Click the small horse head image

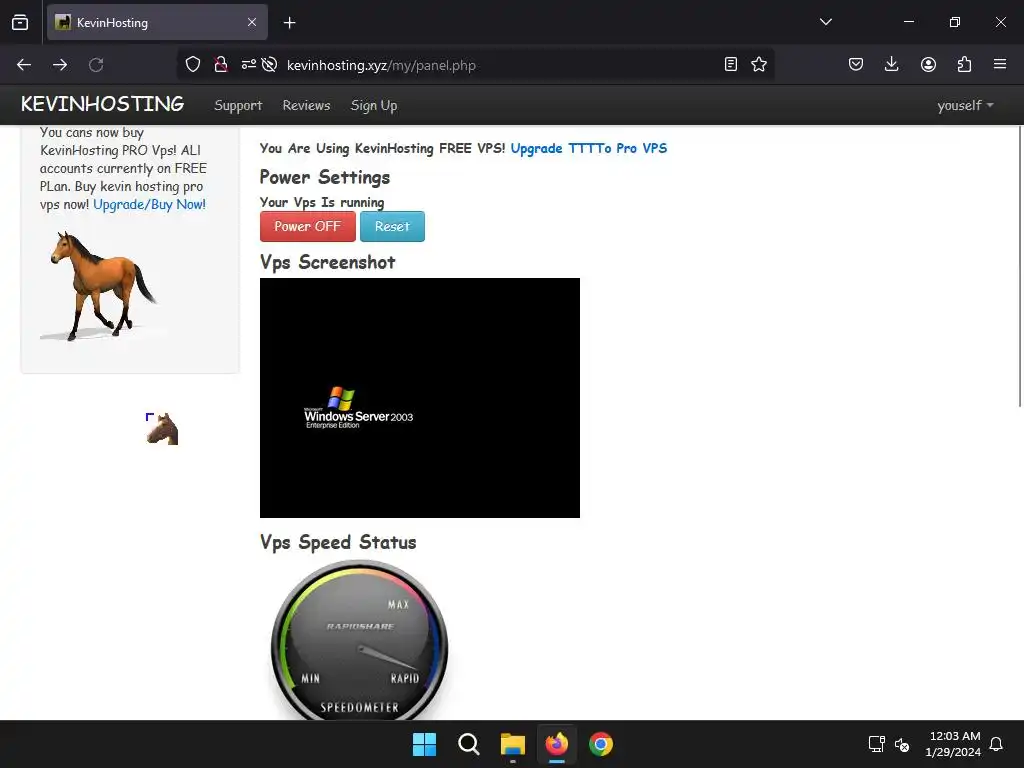point(162,429)
